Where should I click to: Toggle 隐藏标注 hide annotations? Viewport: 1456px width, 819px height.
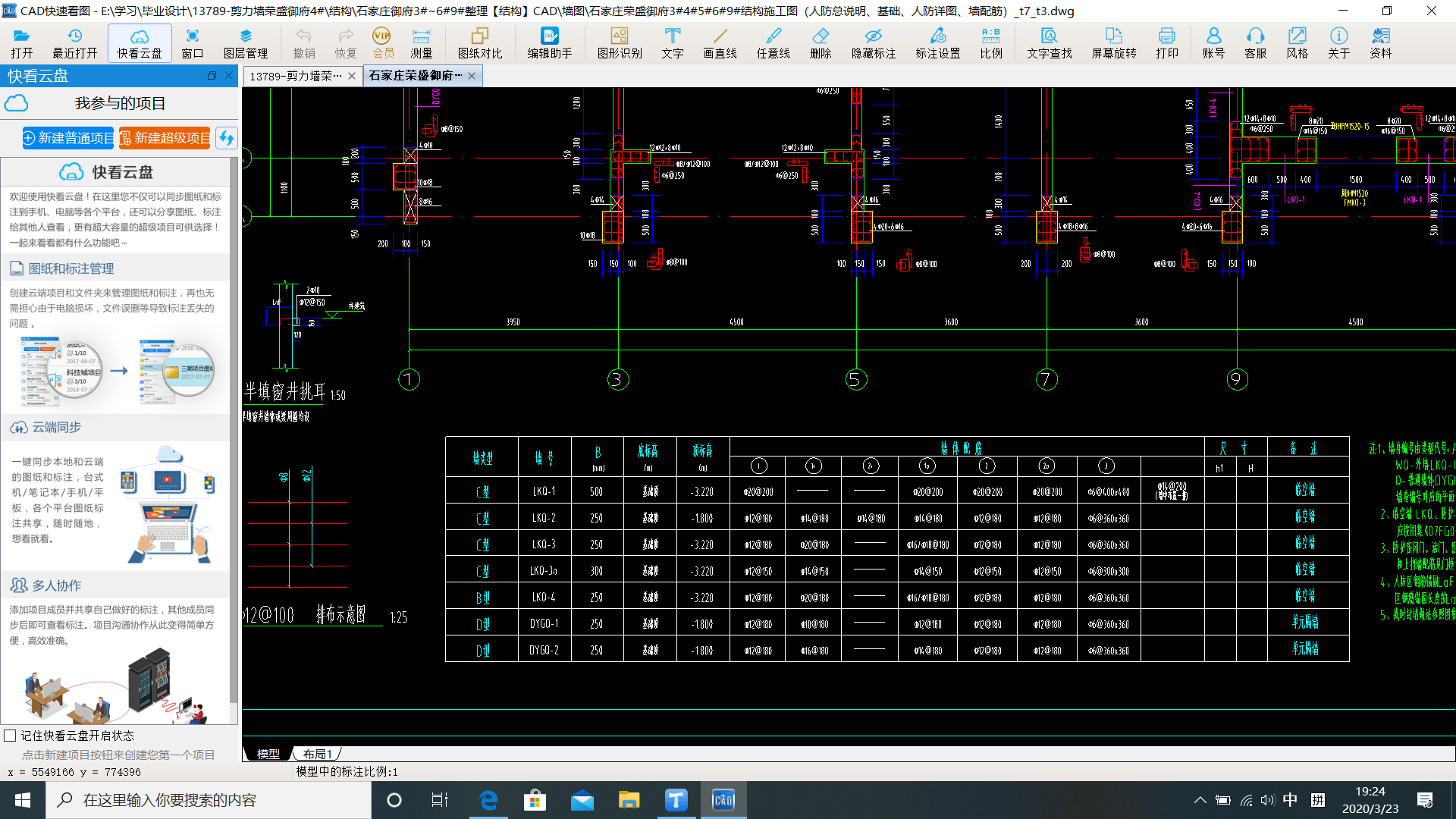[x=874, y=43]
